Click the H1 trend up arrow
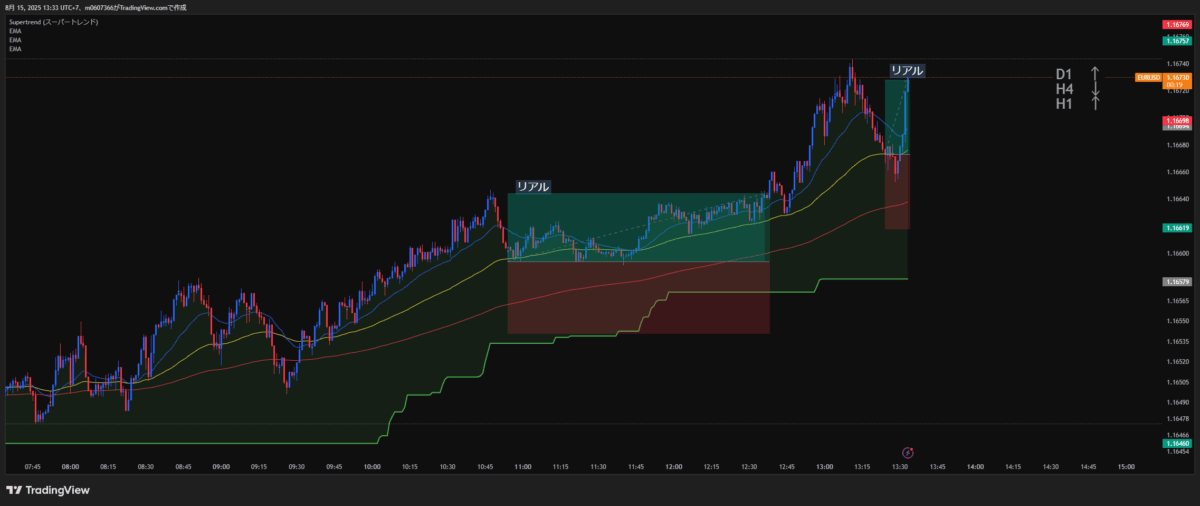Viewport: 1200px width, 506px height. (1095, 103)
